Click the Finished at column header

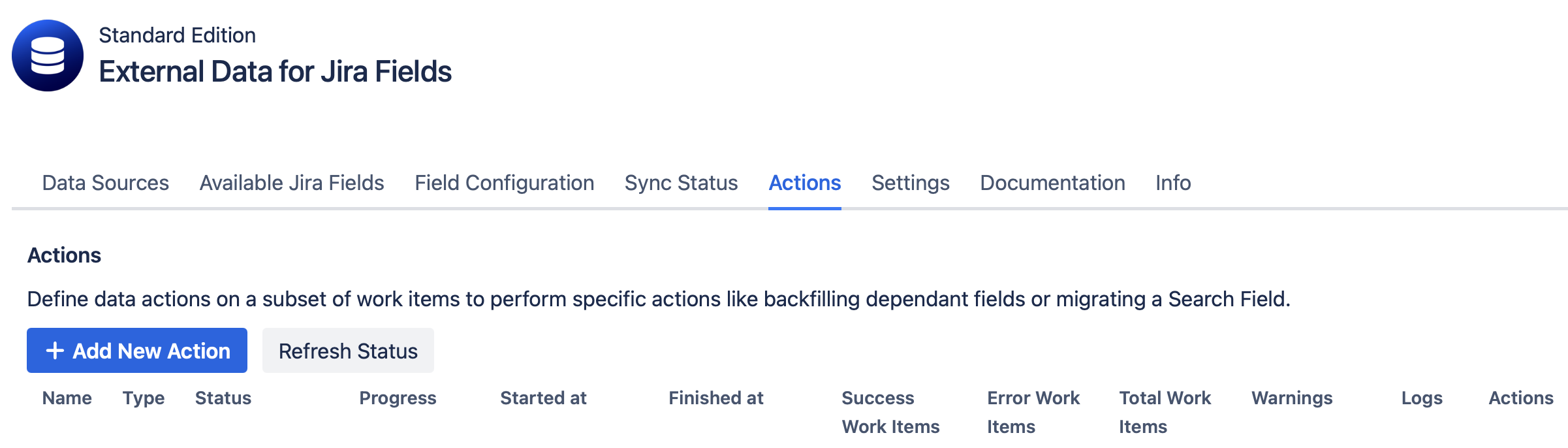[x=716, y=398]
